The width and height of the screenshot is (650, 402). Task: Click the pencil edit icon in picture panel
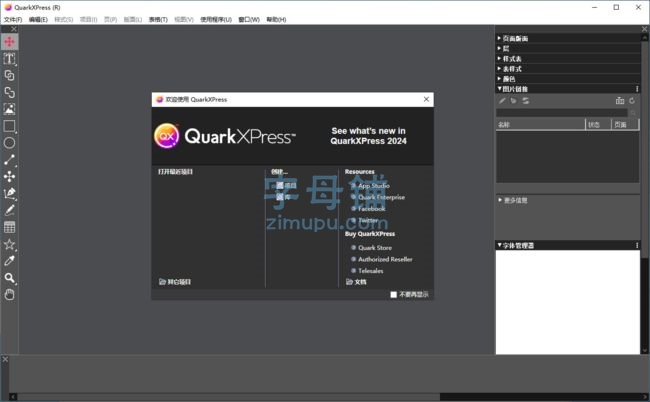pos(502,101)
